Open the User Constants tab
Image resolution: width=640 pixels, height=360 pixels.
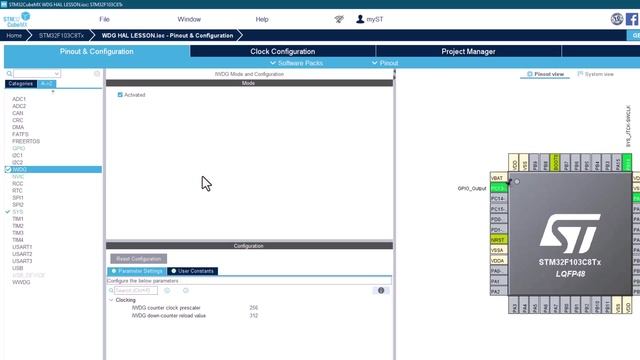coord(192,271)
